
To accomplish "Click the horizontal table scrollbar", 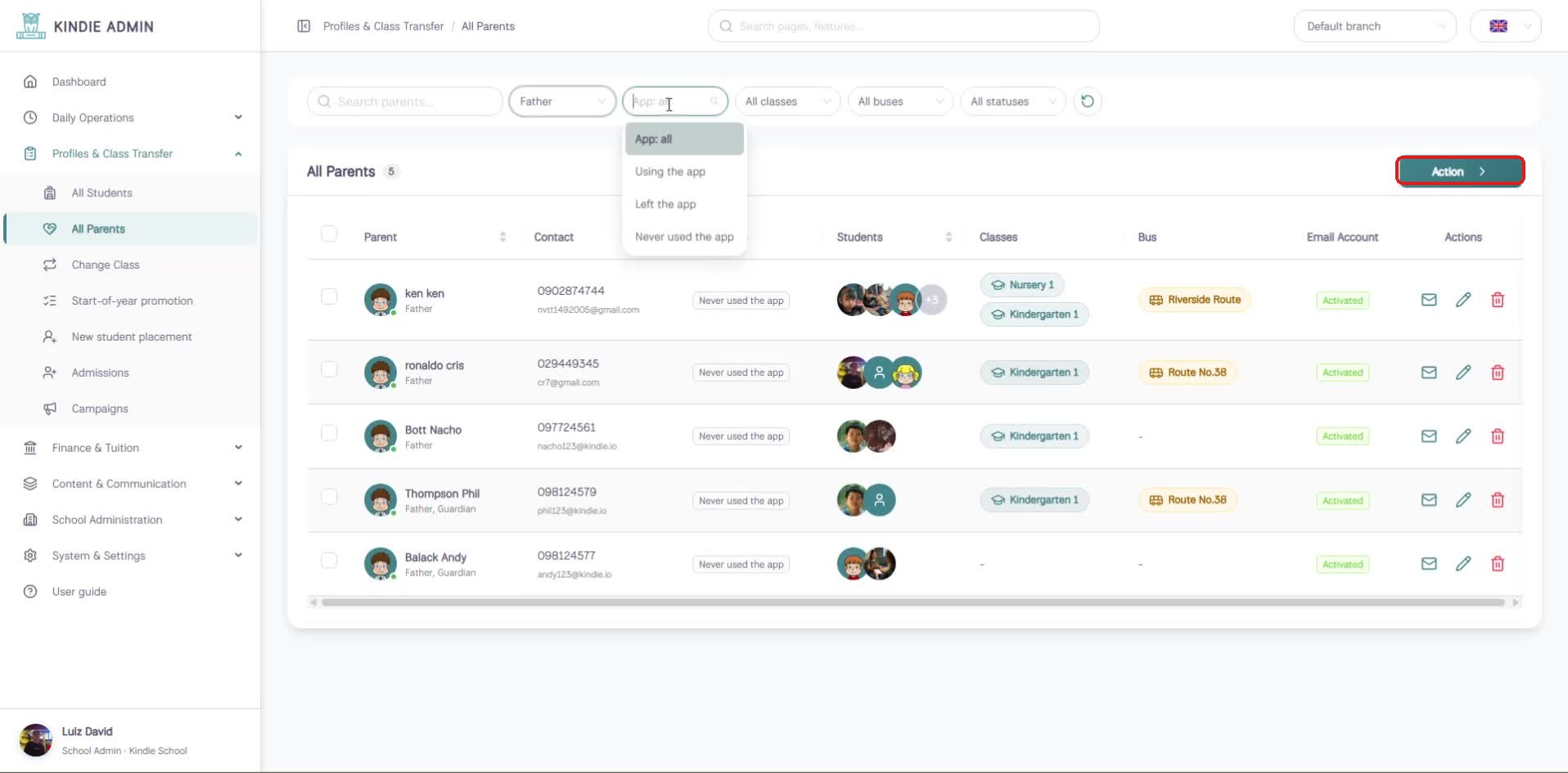I will (912, 603).
